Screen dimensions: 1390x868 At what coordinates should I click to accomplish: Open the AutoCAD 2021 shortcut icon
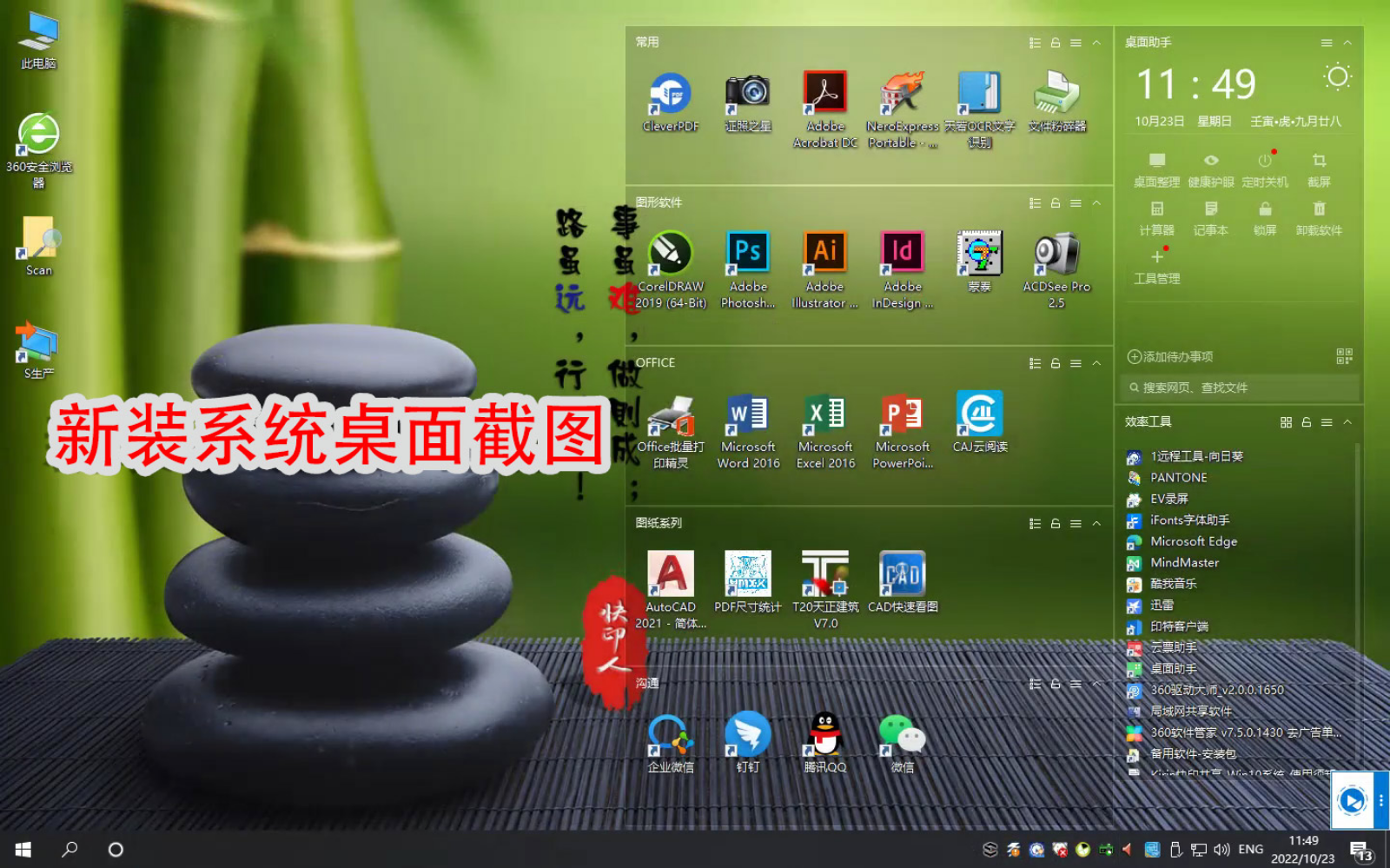point(671,574)
